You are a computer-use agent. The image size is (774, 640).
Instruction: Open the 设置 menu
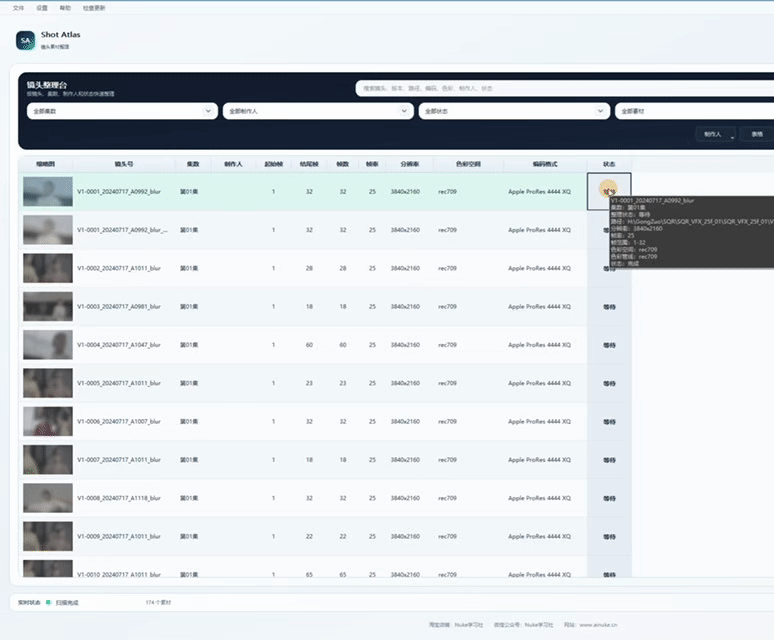(x=42, y=8)
